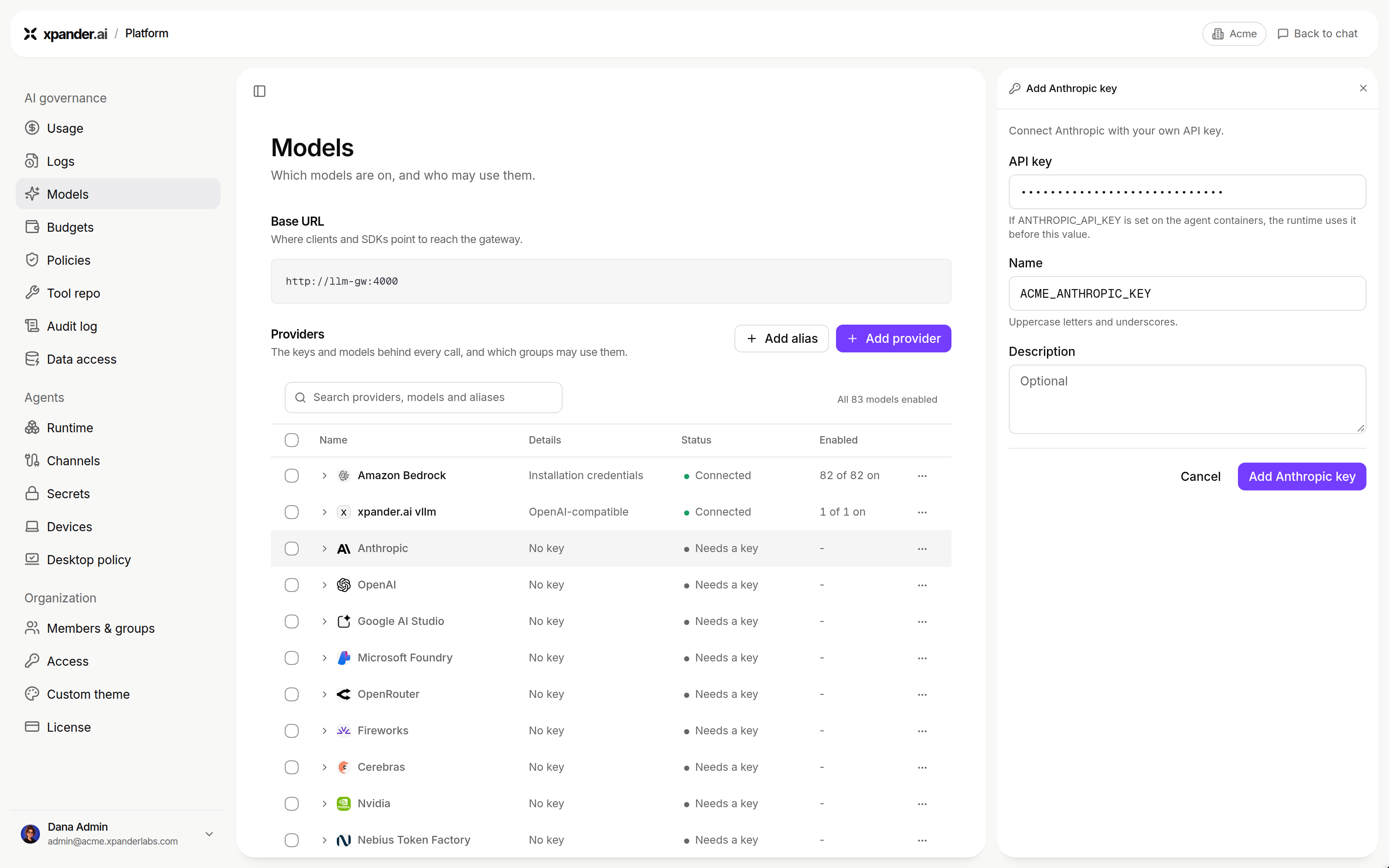Go to the Budgets section

[x=118, y=227]
